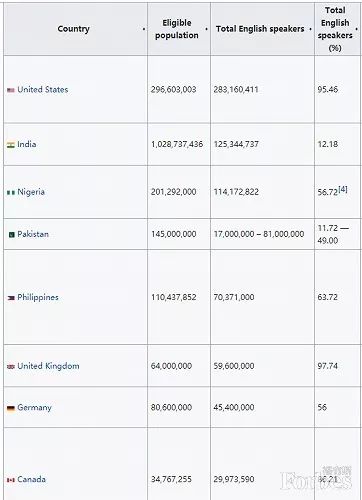The width and height of the screenshot is (362, 500).
Task: Sort by Eligible population column
Action: 206,29
